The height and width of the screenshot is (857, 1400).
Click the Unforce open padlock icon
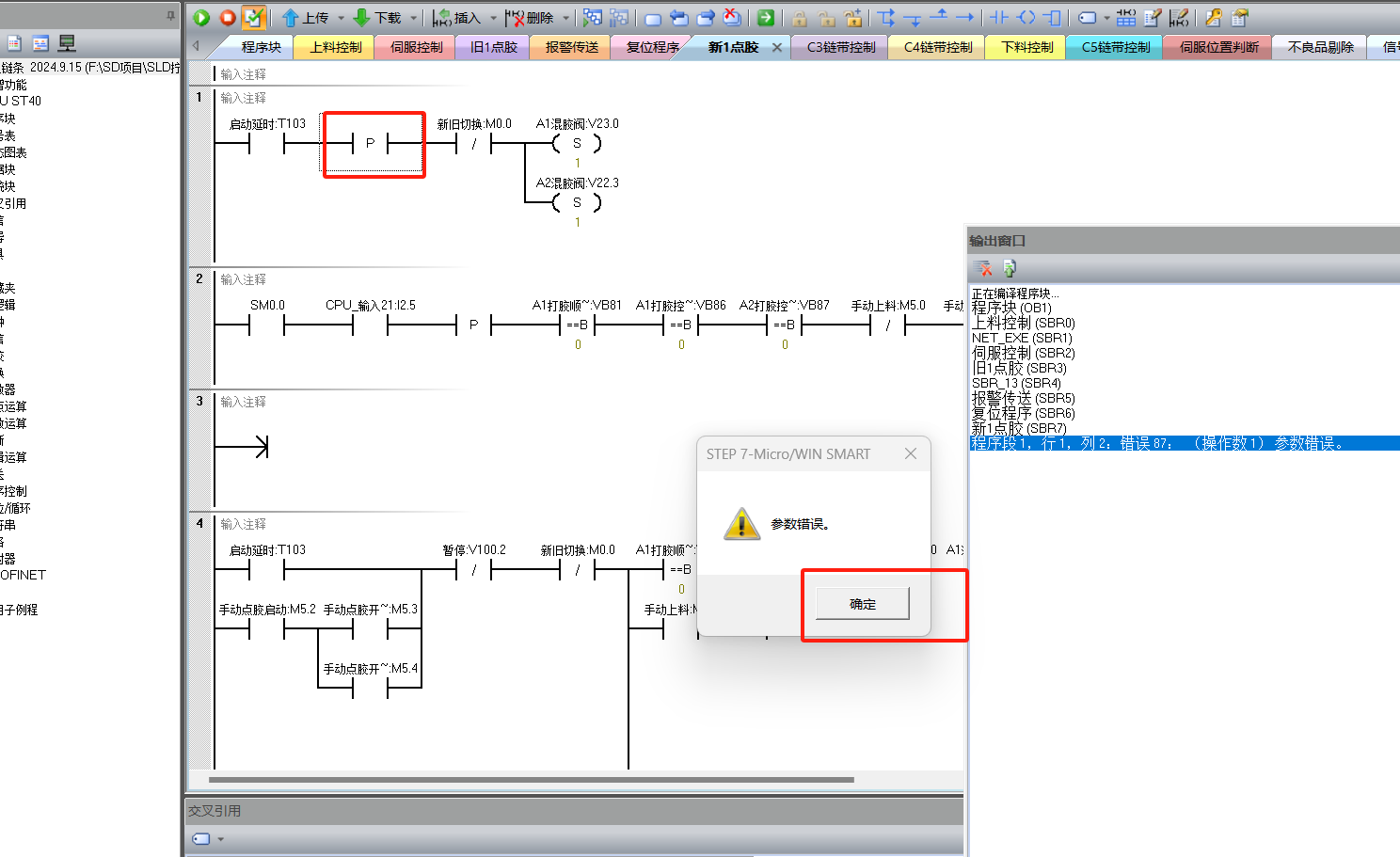click(x=827, y=18)
